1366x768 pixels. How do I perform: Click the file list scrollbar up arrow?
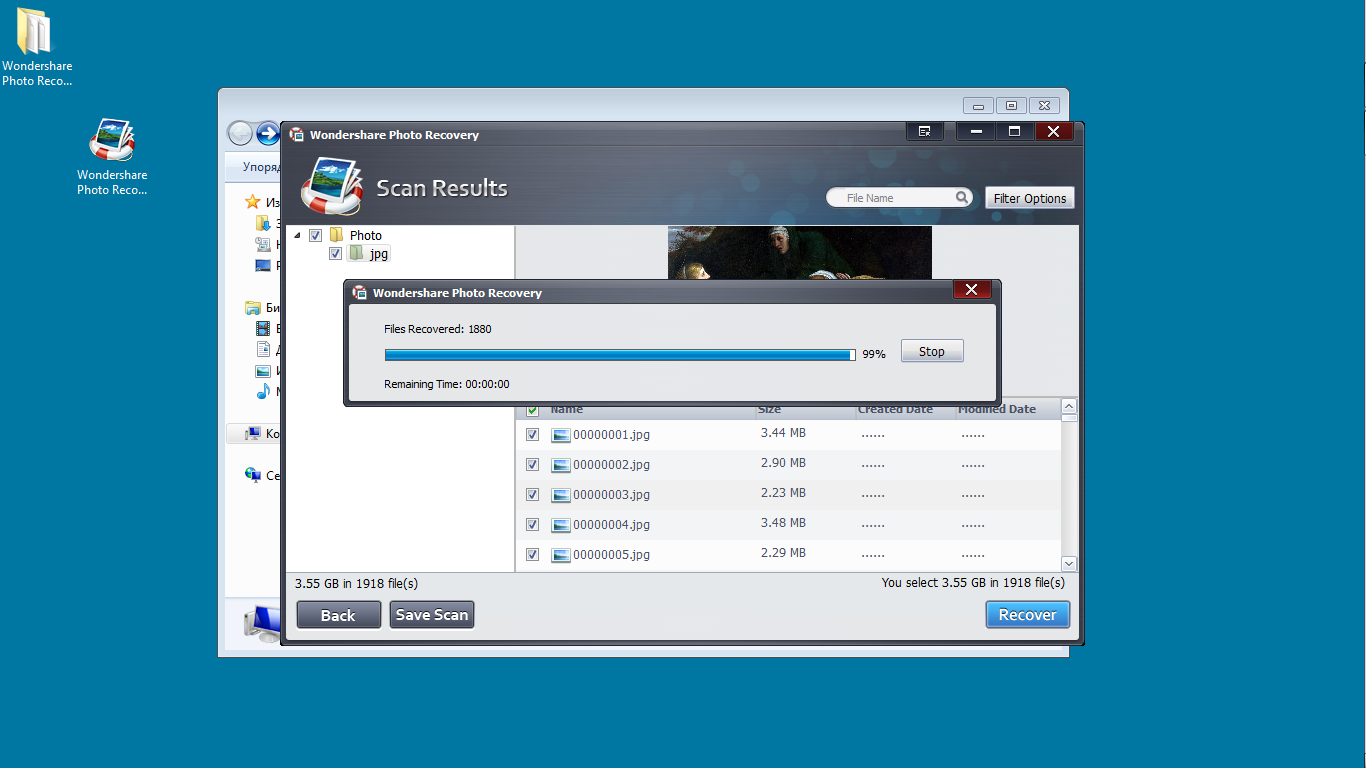[x=1069, y=407]
